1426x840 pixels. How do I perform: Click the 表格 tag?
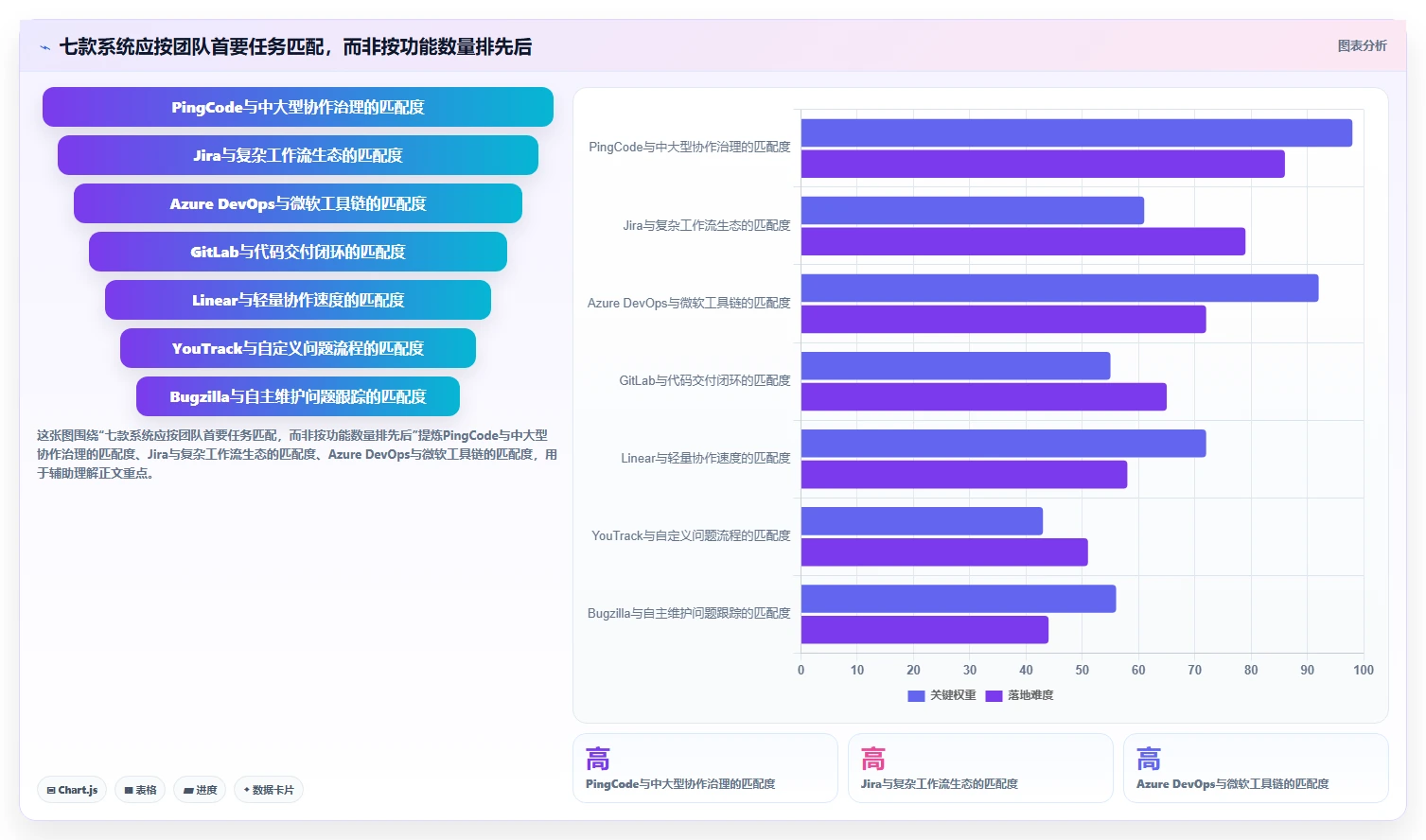point(141,790)
